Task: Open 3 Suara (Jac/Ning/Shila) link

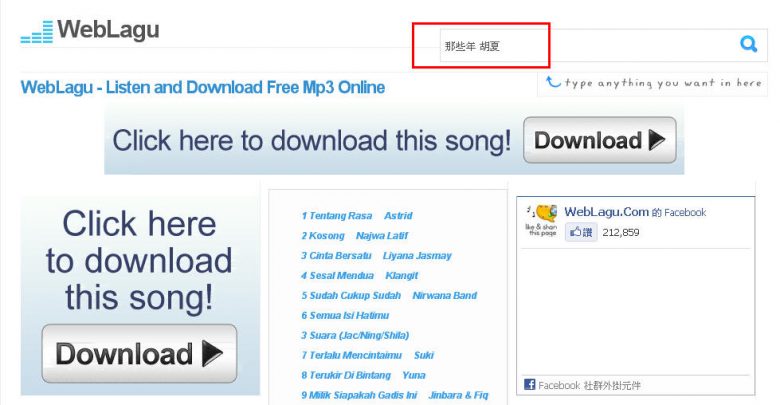Action: tap(355, 335)
